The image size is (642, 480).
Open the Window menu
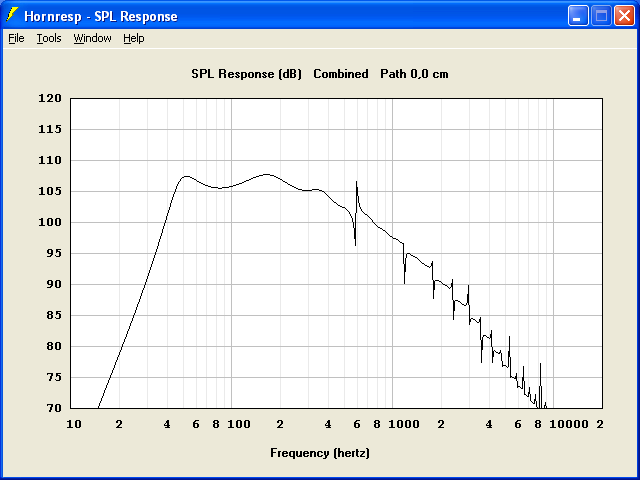92,38
